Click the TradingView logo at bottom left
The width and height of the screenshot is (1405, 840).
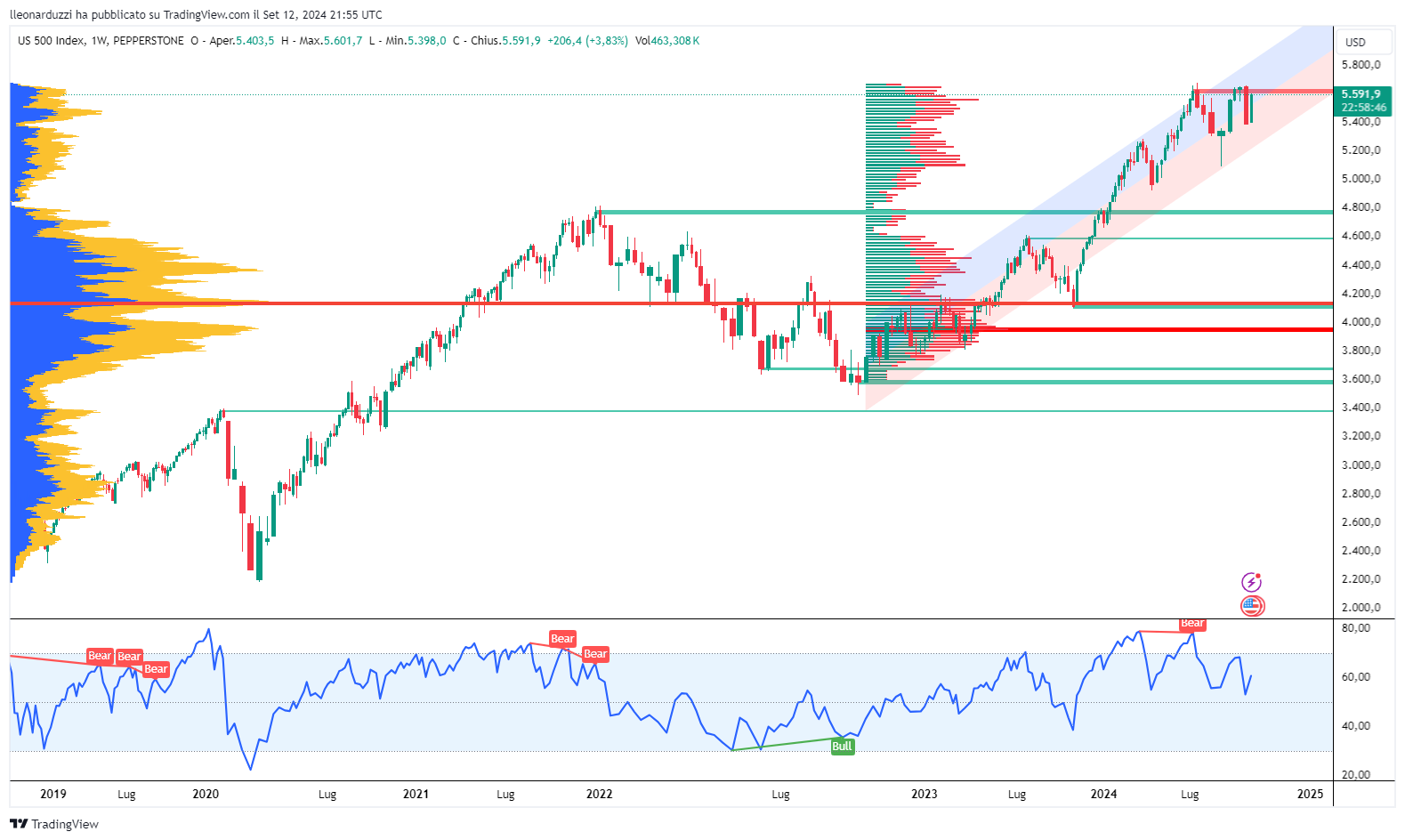coord(54,824)
